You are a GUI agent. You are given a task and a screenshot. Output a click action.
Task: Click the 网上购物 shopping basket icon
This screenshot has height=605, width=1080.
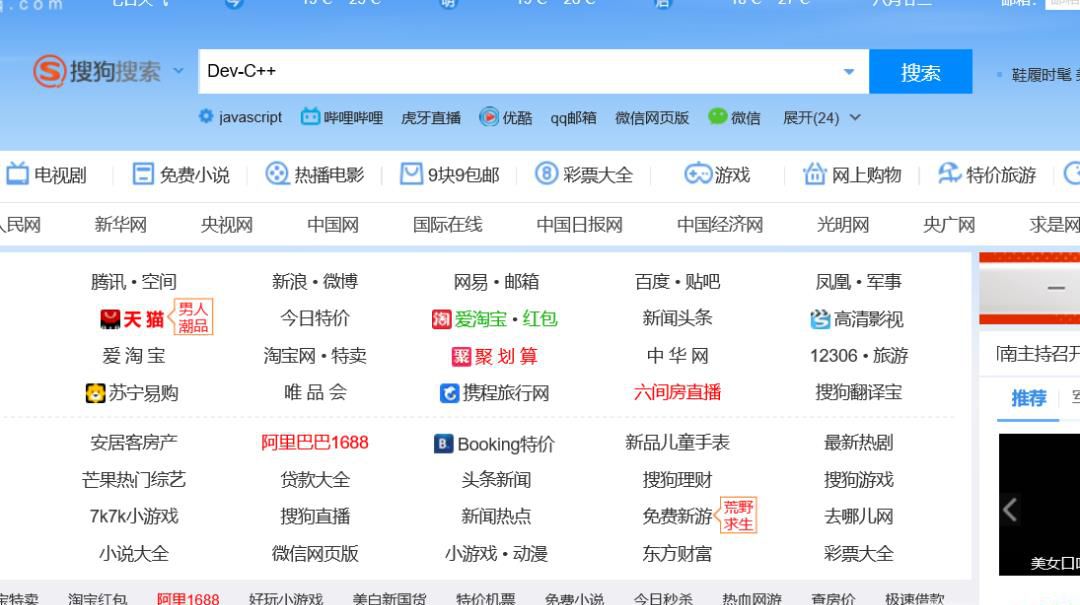point(814,175)
